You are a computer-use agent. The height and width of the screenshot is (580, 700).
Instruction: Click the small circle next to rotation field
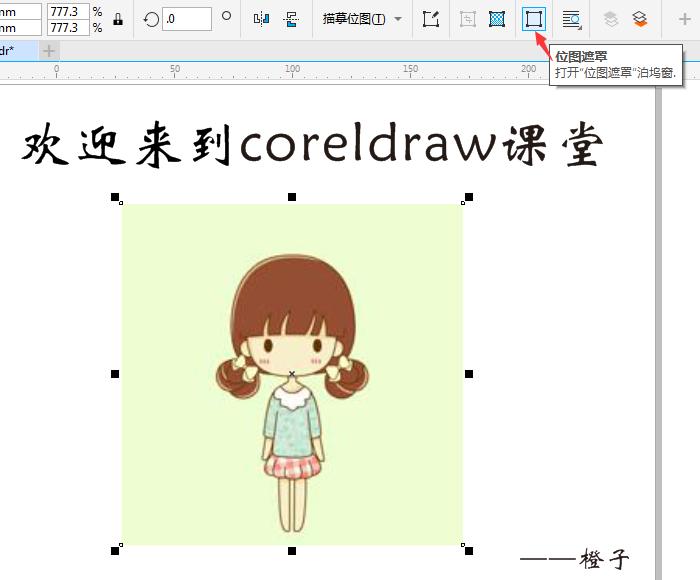click(226, 16)
